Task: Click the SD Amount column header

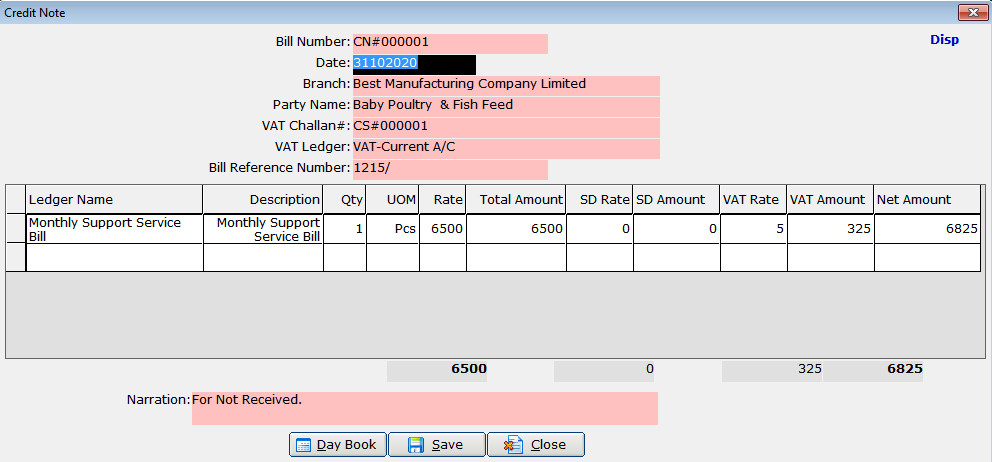Action: click(x=676, y=200)
